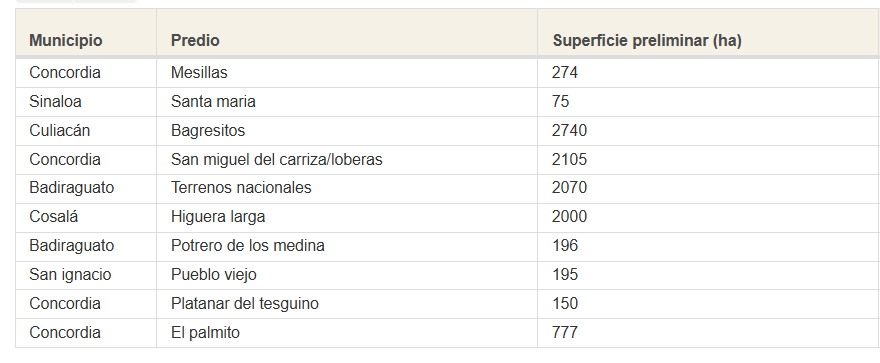Screen dimensions: 880x363
Task: Click the Platanar del tesguino cell
Action: click(347, 304)
